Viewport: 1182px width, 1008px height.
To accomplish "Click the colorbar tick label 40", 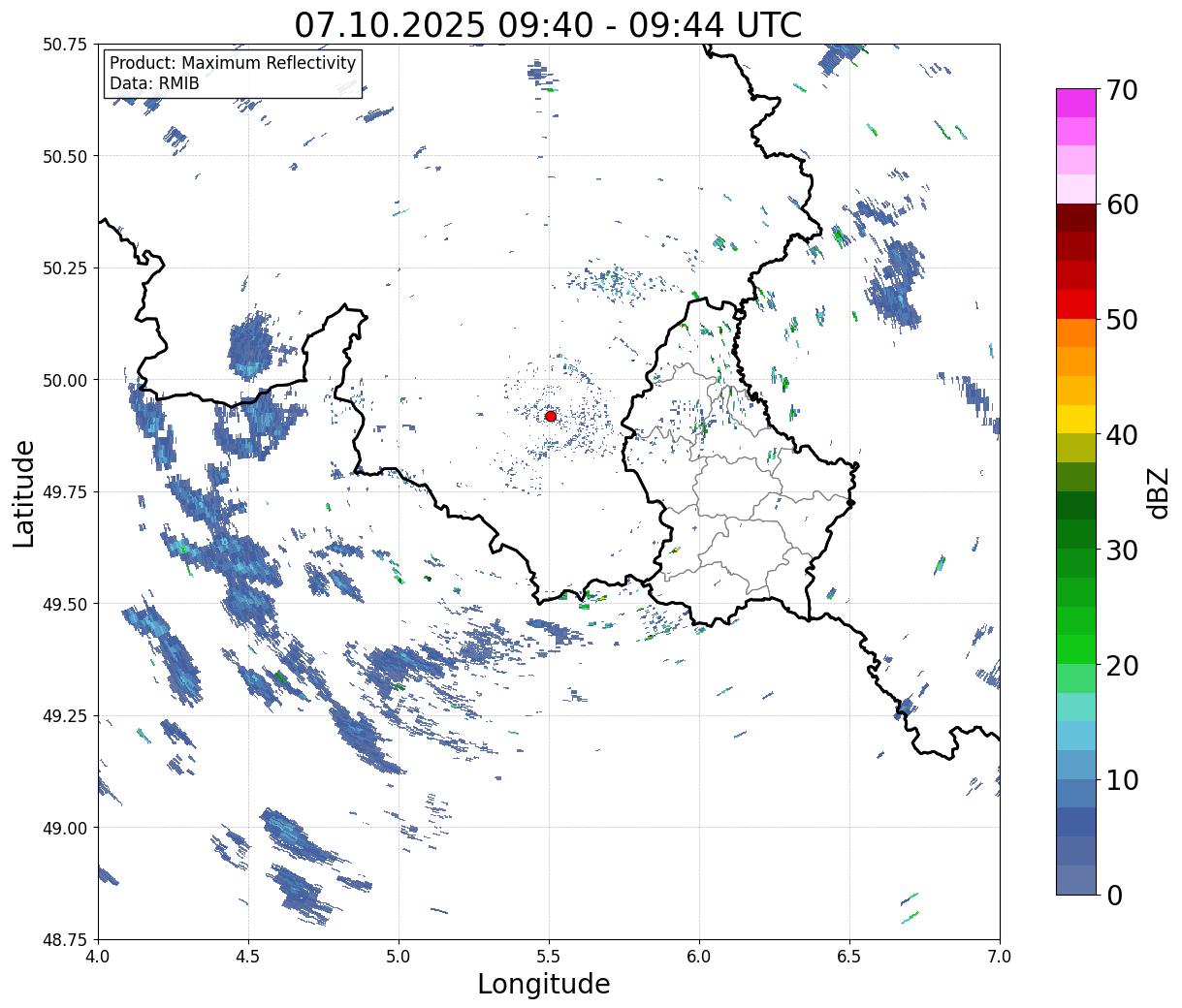I will click(1123, 435).
